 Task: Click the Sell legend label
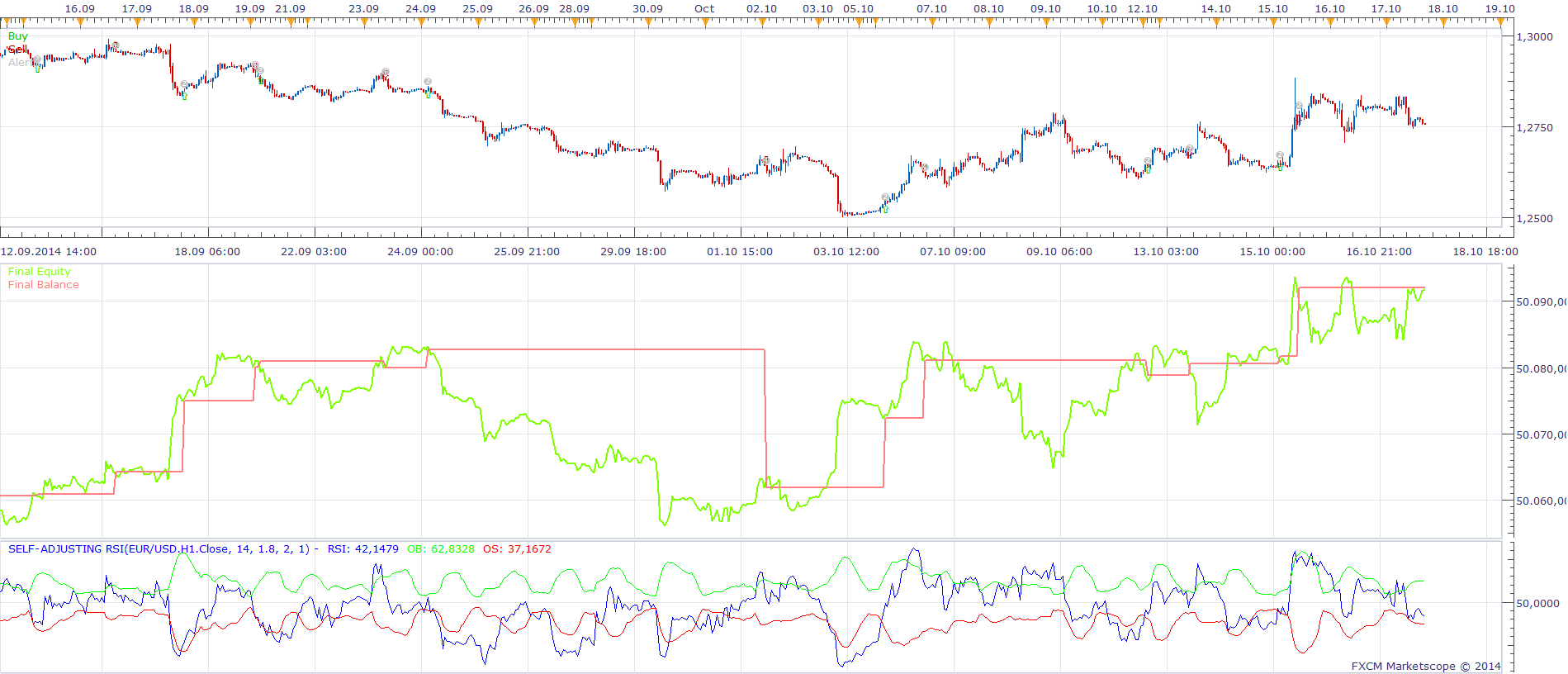point(17,50)
